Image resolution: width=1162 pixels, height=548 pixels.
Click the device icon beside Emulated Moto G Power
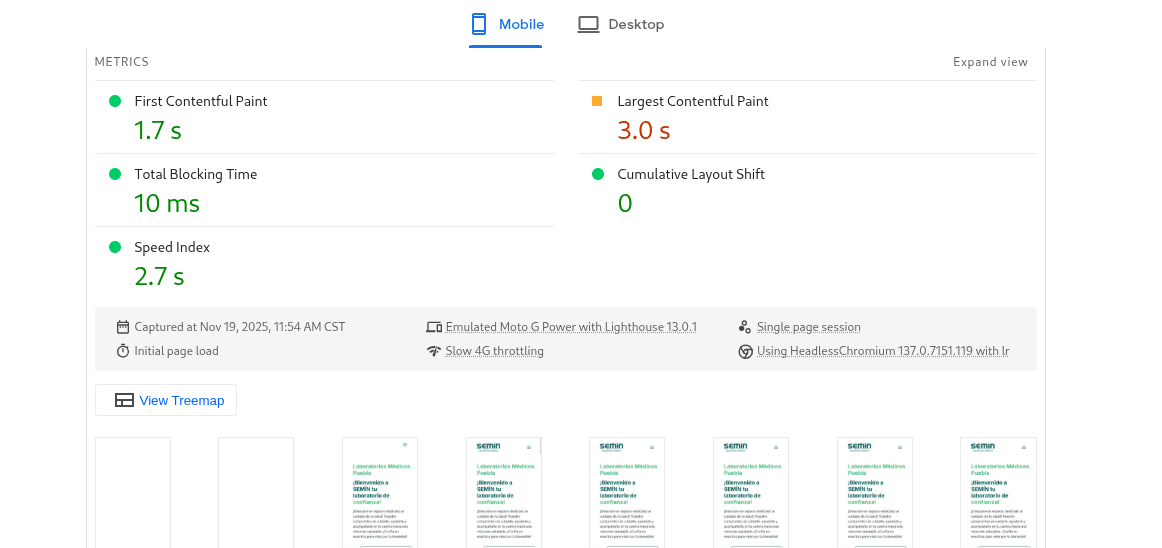(433, 327)
